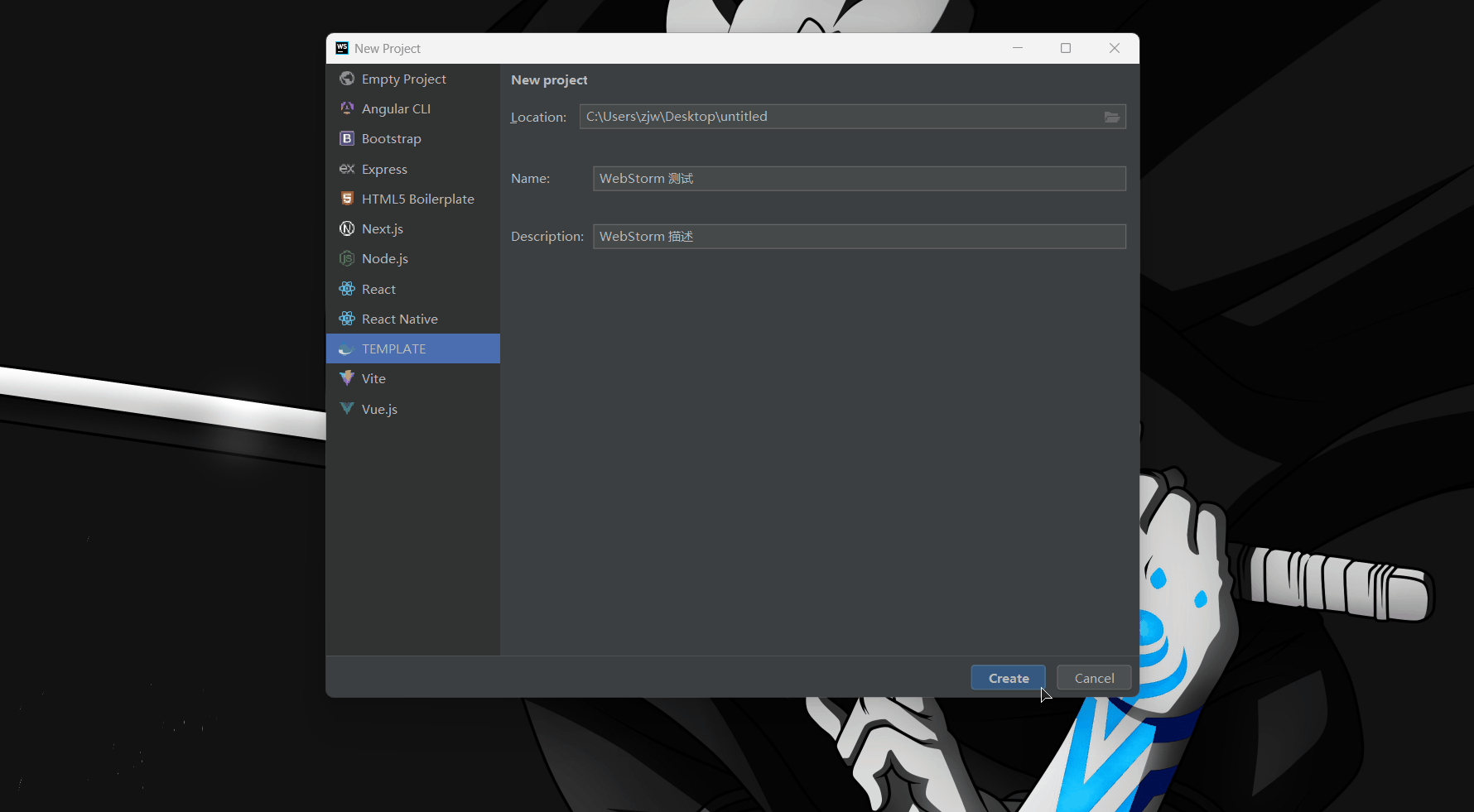Choose Vite project type
The width and height of the screenshot is (1474, 812).
(x=413, y=378)
